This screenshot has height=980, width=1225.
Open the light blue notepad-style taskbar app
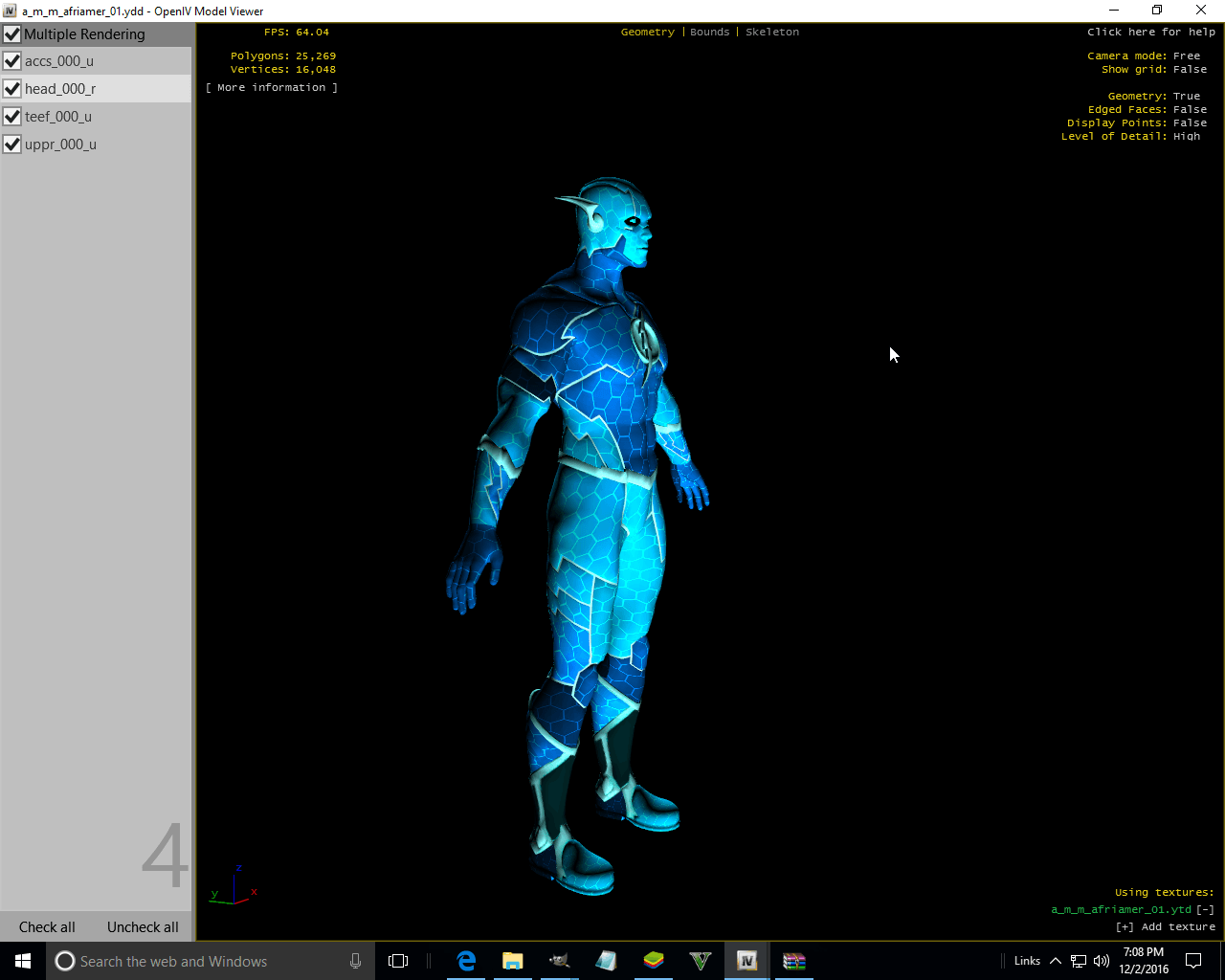(x=607, y=961)
